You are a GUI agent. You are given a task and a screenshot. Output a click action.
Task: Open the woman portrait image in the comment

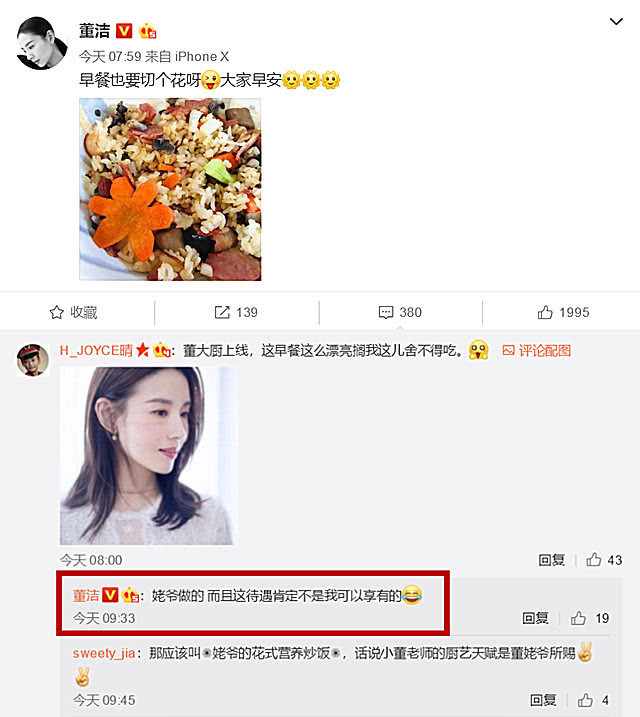[x=149, y=455]
